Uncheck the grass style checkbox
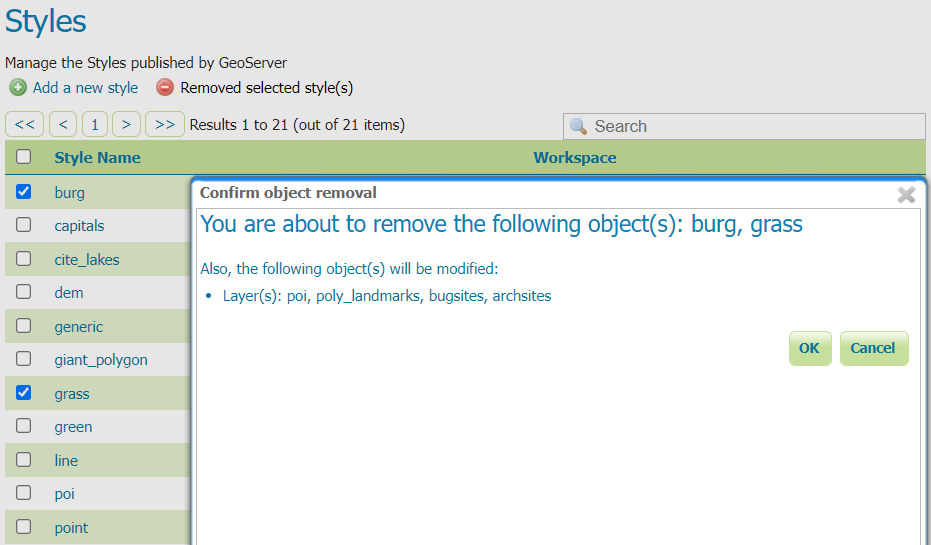Image resolution: width=931 pixels, height=545 pixels. coord(24,393)
